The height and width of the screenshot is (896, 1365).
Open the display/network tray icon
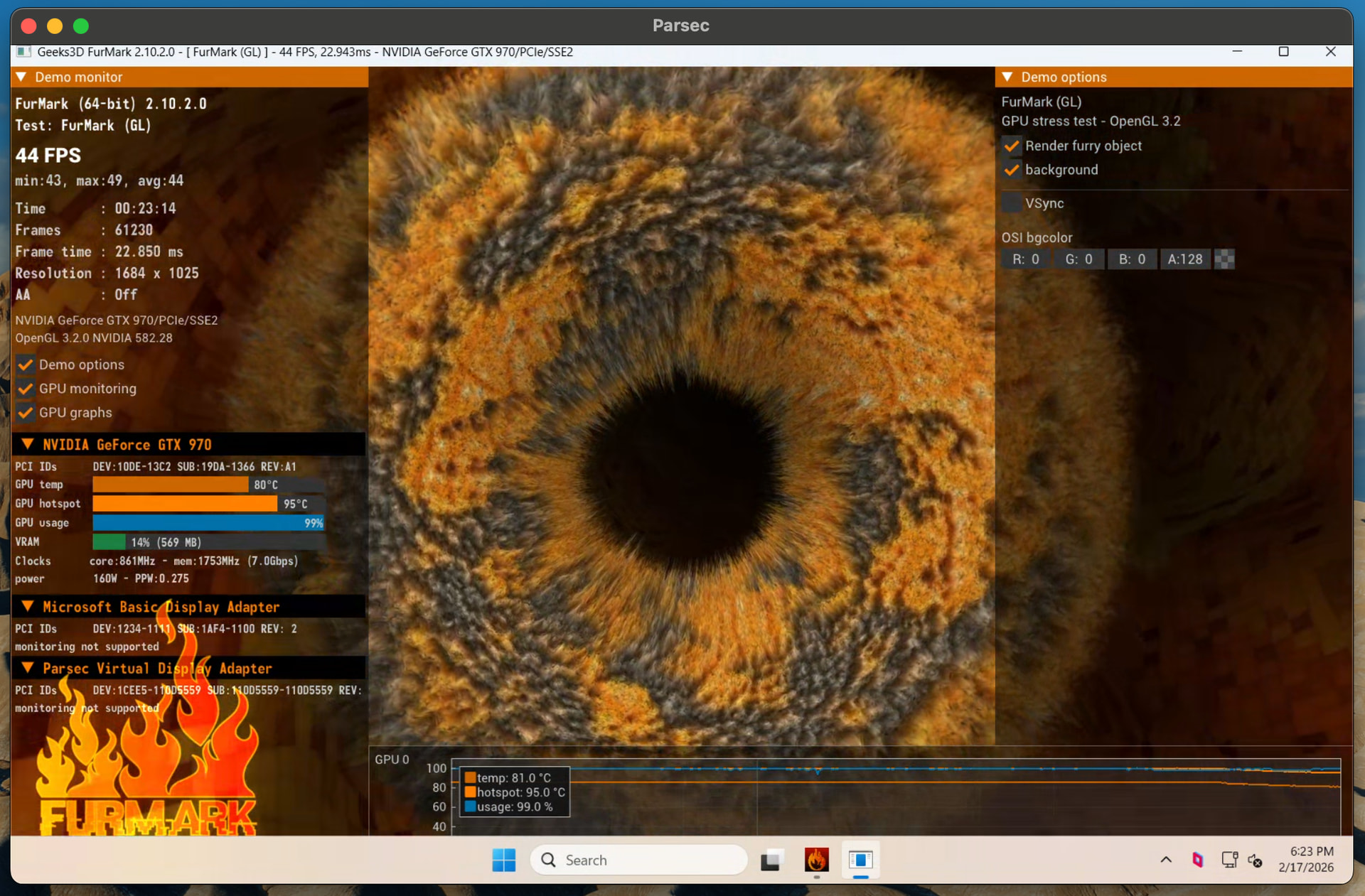coord(1229,860)
